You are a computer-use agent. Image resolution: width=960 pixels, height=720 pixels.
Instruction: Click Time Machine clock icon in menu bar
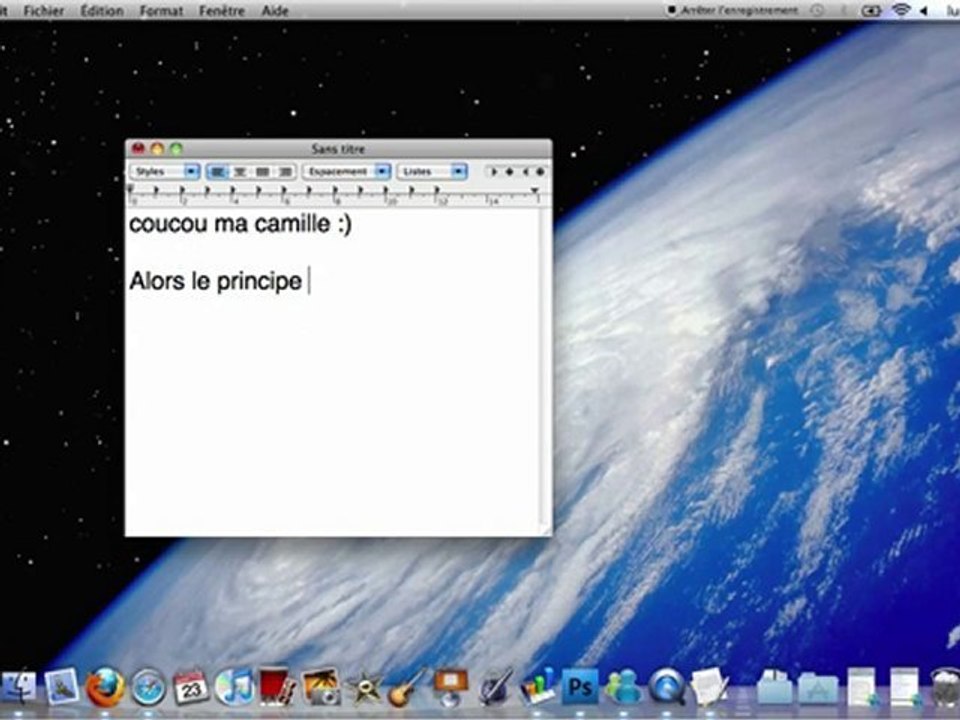tap(817, 10)
